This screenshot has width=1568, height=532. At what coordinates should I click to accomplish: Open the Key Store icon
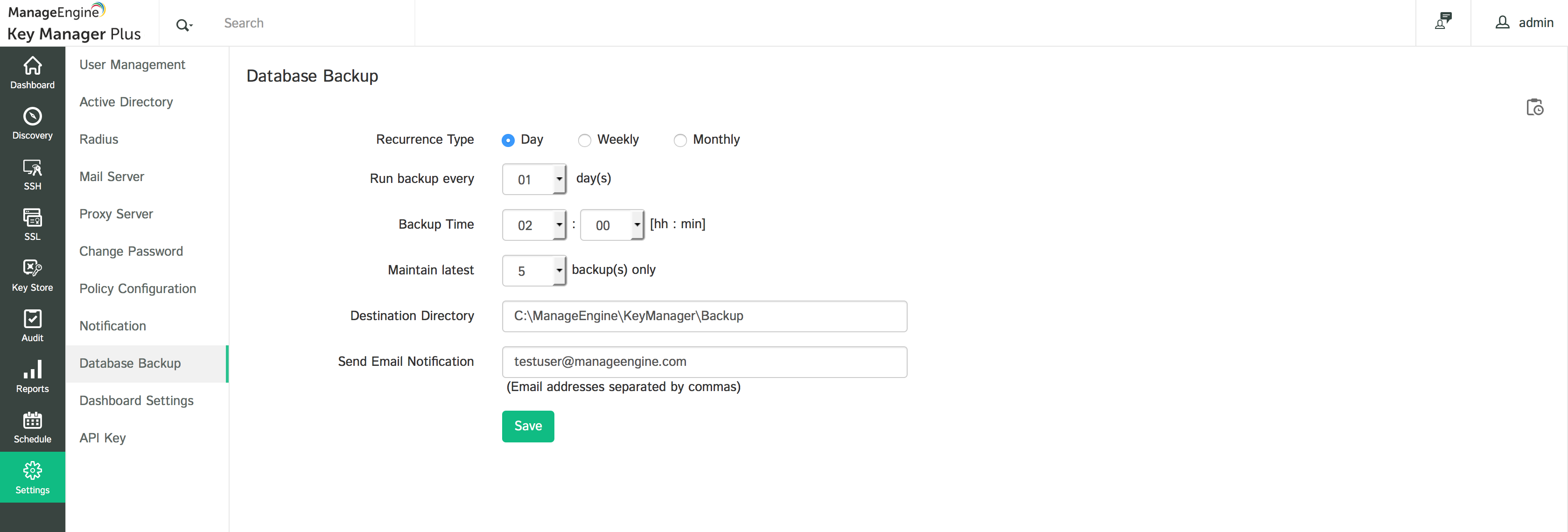pos(32,275)
